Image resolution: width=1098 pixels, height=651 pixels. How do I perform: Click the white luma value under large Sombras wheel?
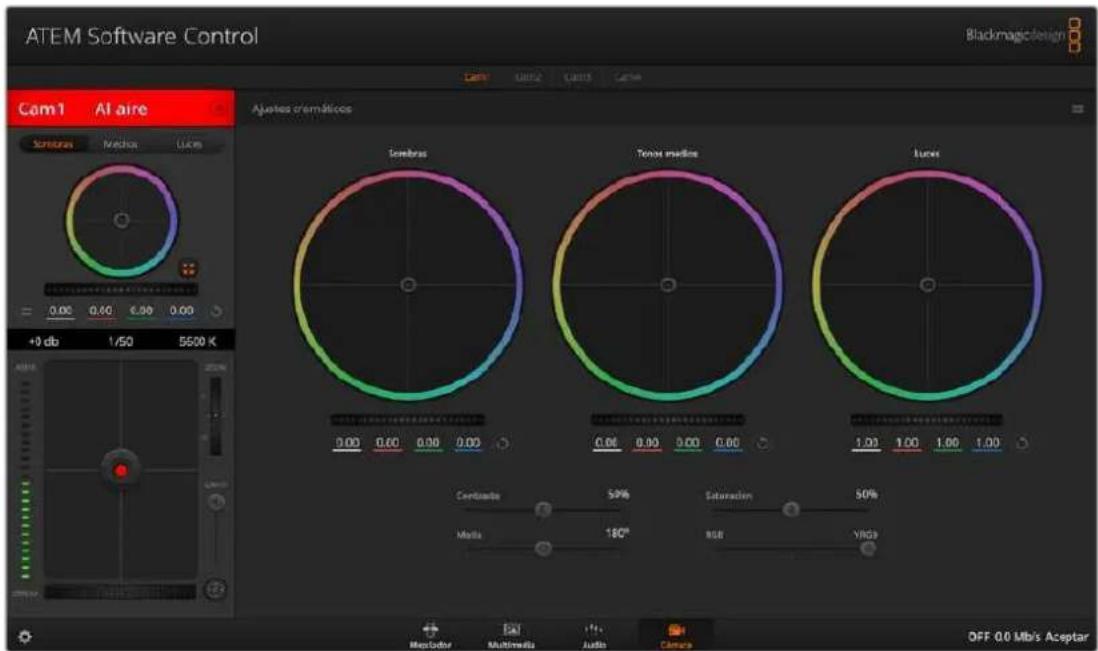tap(347, 444)
